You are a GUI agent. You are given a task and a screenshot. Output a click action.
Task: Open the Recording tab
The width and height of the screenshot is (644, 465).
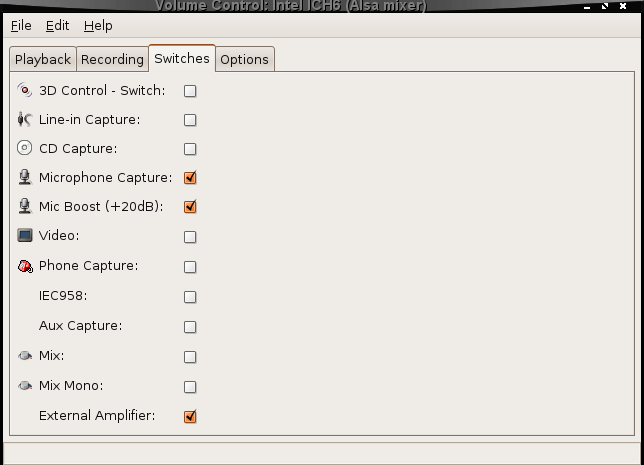pyautogui.click(x=112, y=59)
